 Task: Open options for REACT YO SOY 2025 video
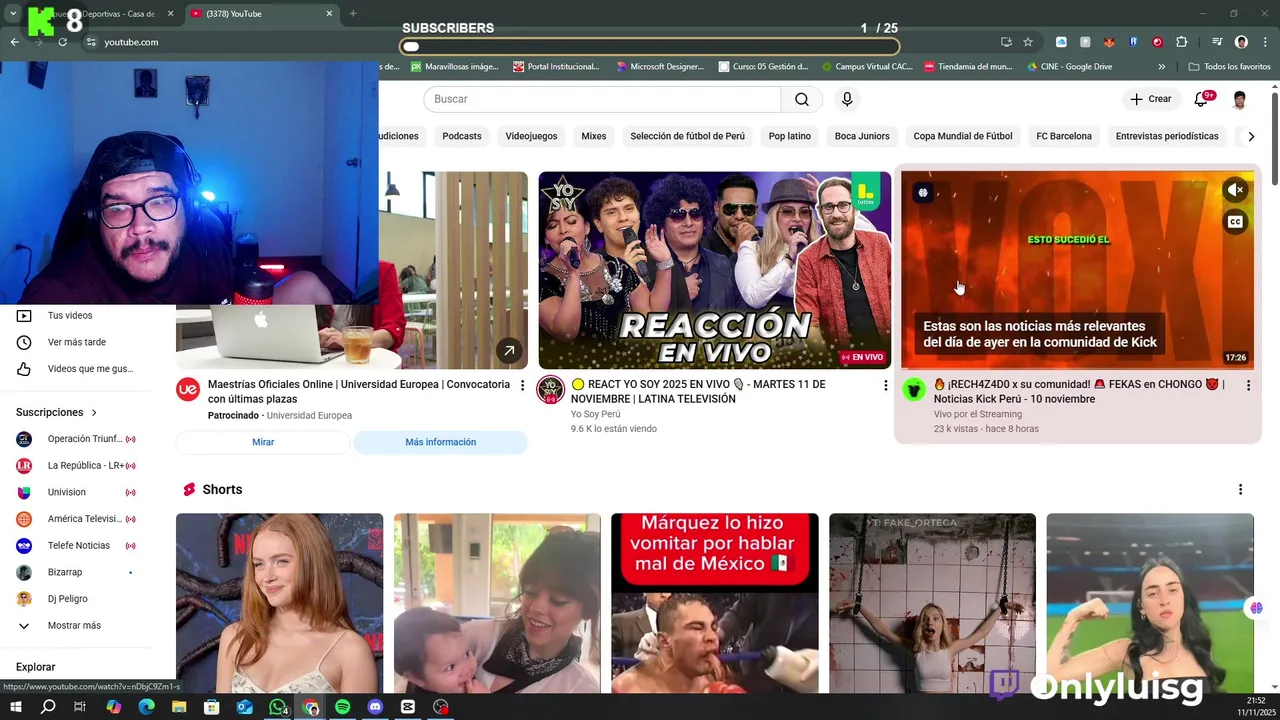pos(885,385)
